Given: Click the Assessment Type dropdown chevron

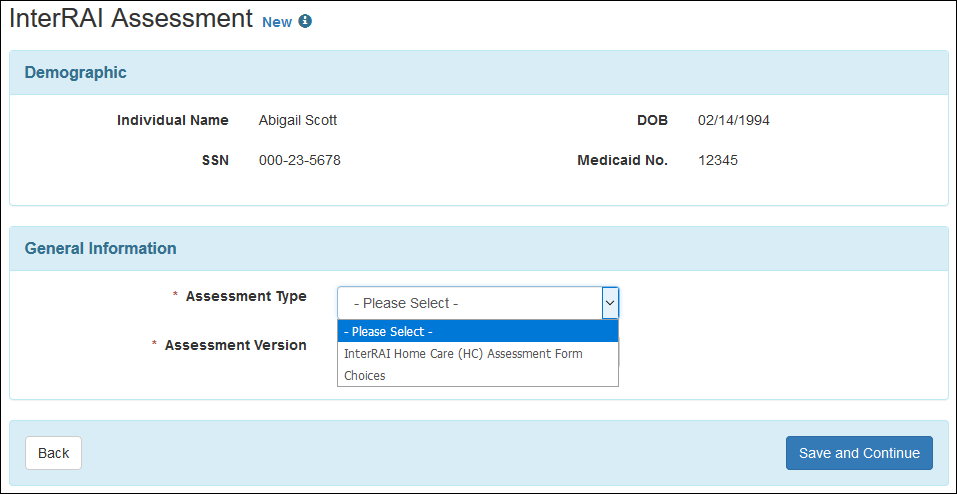Looking at the screenshot, I should (609, 303).
